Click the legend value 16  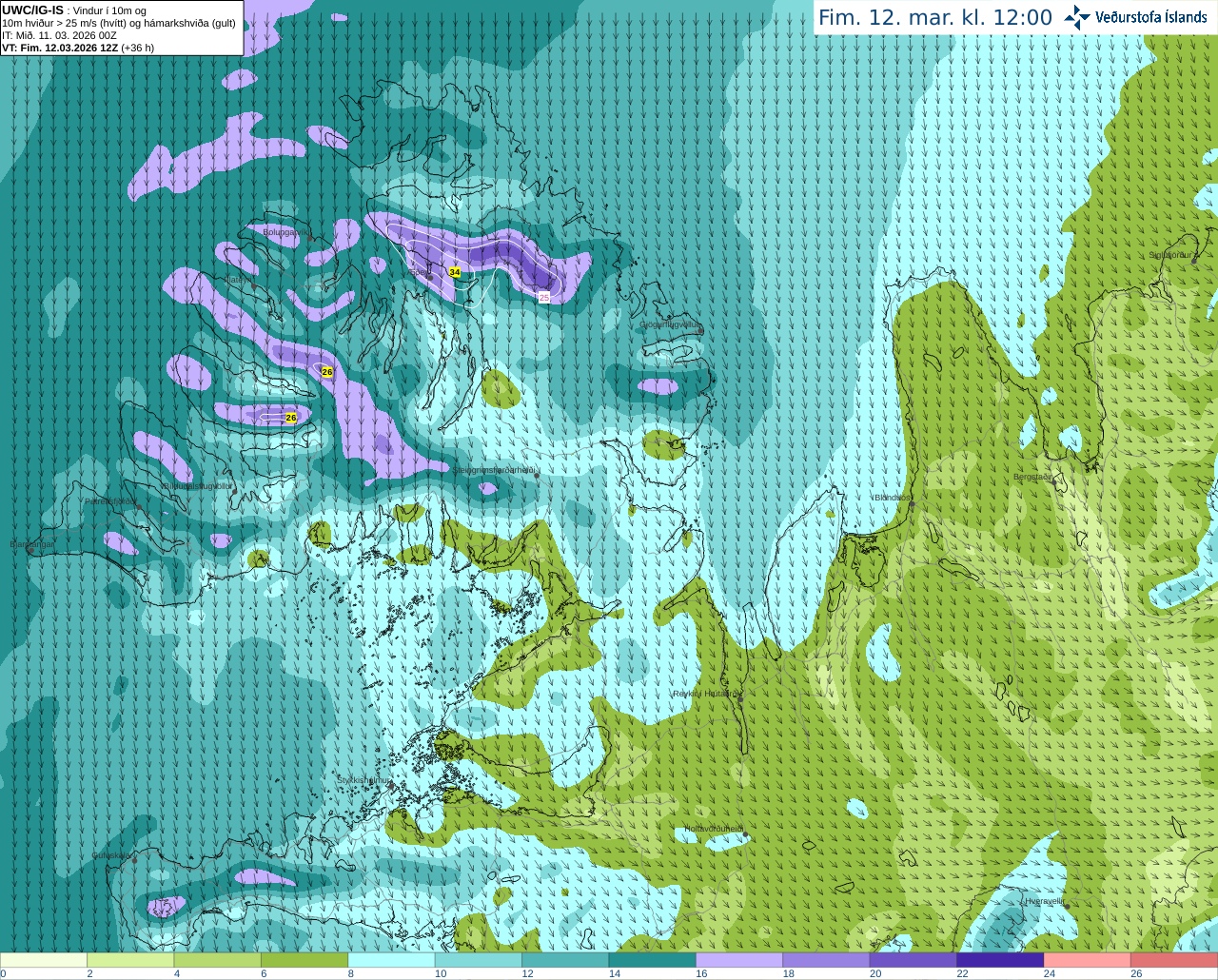tap(701, 974)
